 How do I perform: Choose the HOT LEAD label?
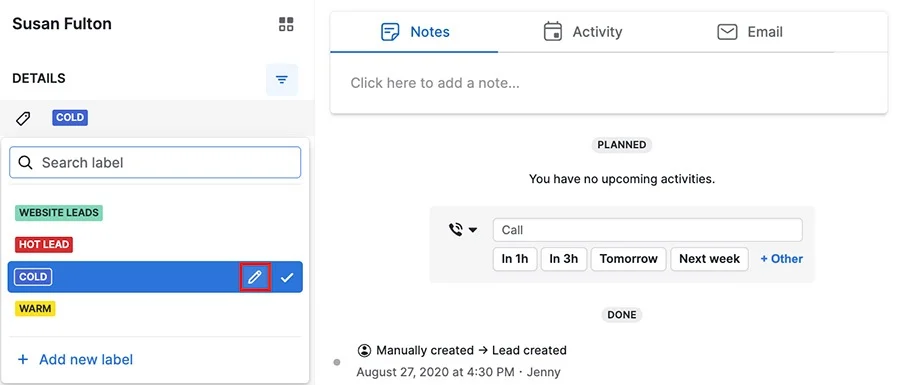44,244
